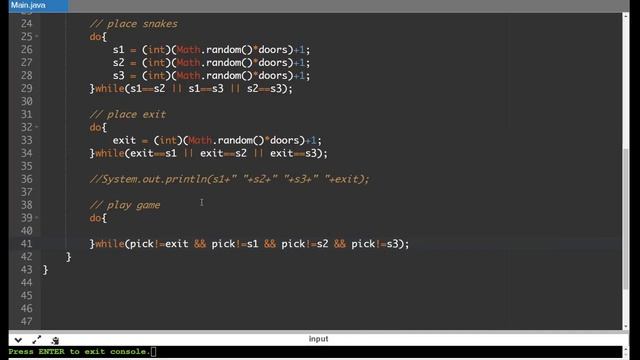Click the empty line 40 inside do block
This screenshot has height=360, width=640.
(x=331, y=231)
